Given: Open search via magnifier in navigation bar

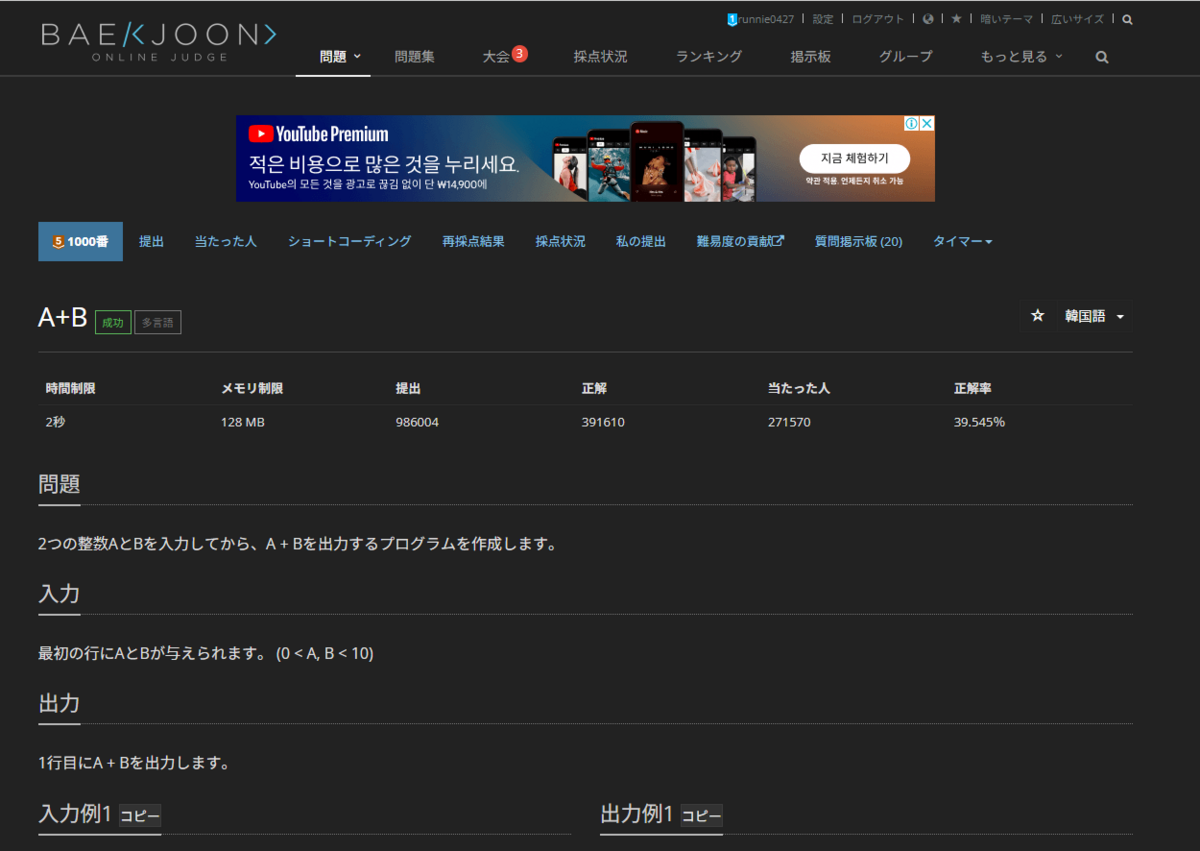Looking at the screenshot, I should tap(1100, 57).
